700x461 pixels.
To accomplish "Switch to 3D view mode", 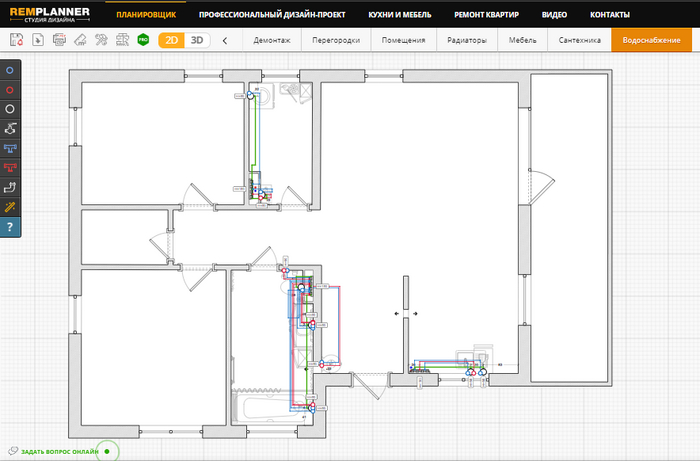I will pyautogui.click(x=197, y=40).
